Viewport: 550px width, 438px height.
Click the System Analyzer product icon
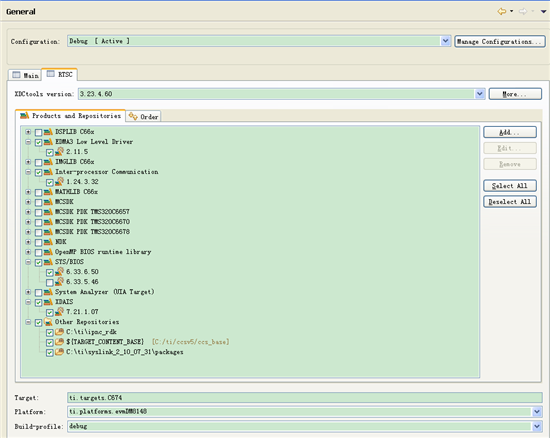tap(48, 292)
